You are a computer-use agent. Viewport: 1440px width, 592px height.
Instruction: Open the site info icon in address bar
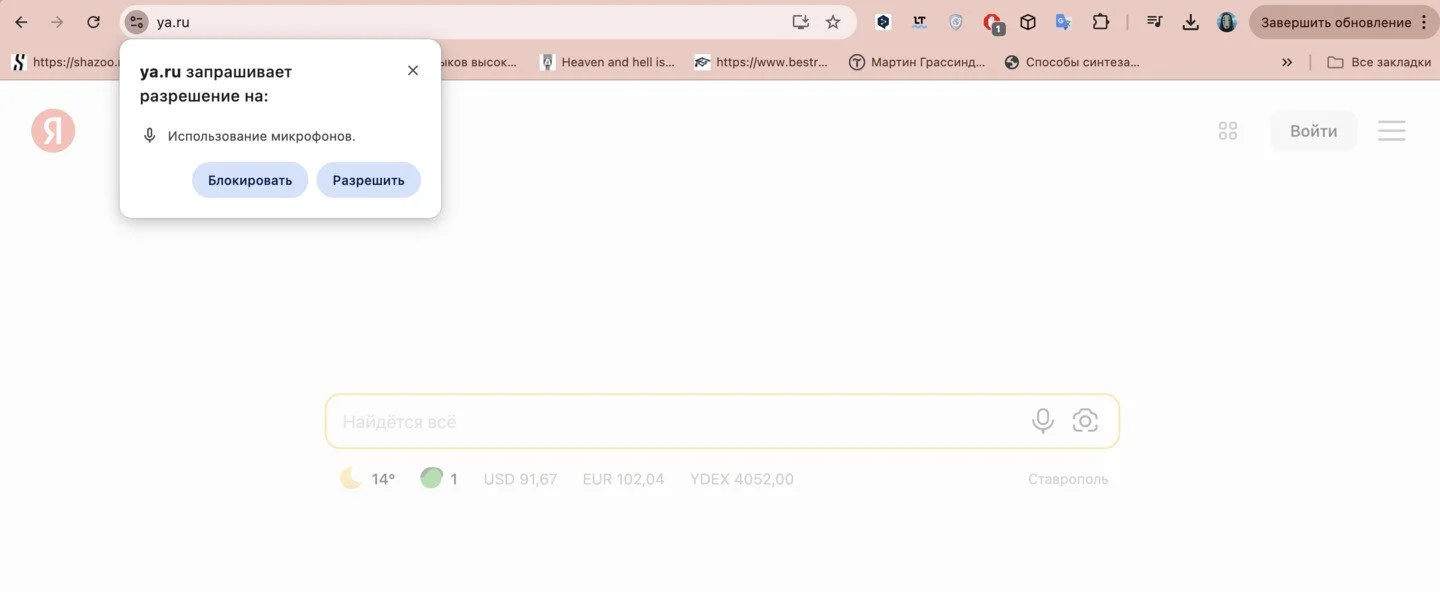(136, 22)
